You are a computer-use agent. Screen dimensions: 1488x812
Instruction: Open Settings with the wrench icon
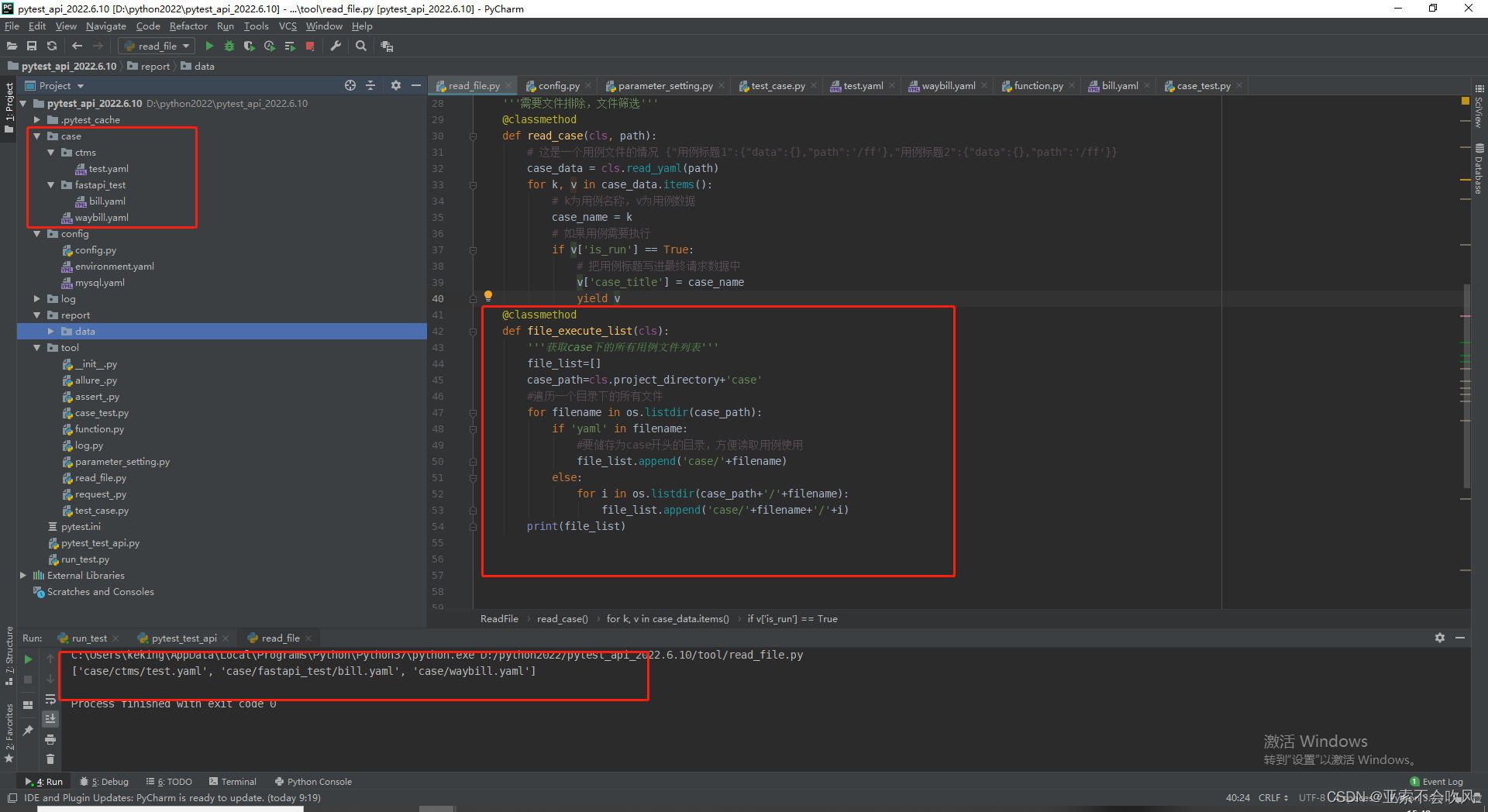(336, 46)
